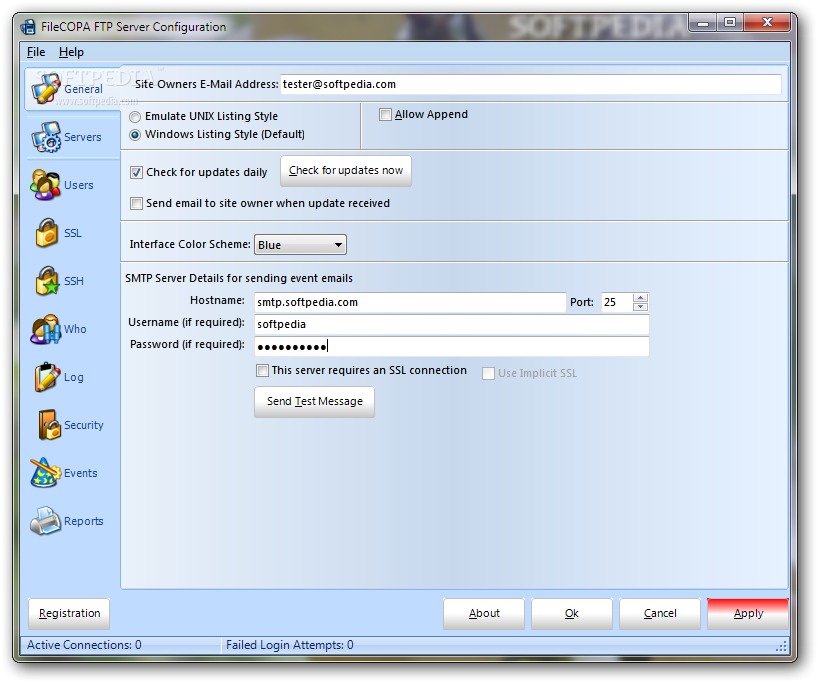Enable the Allow Append checkbox
The height and width of the screenshot is (683, 818).
(x=385, y=114)
